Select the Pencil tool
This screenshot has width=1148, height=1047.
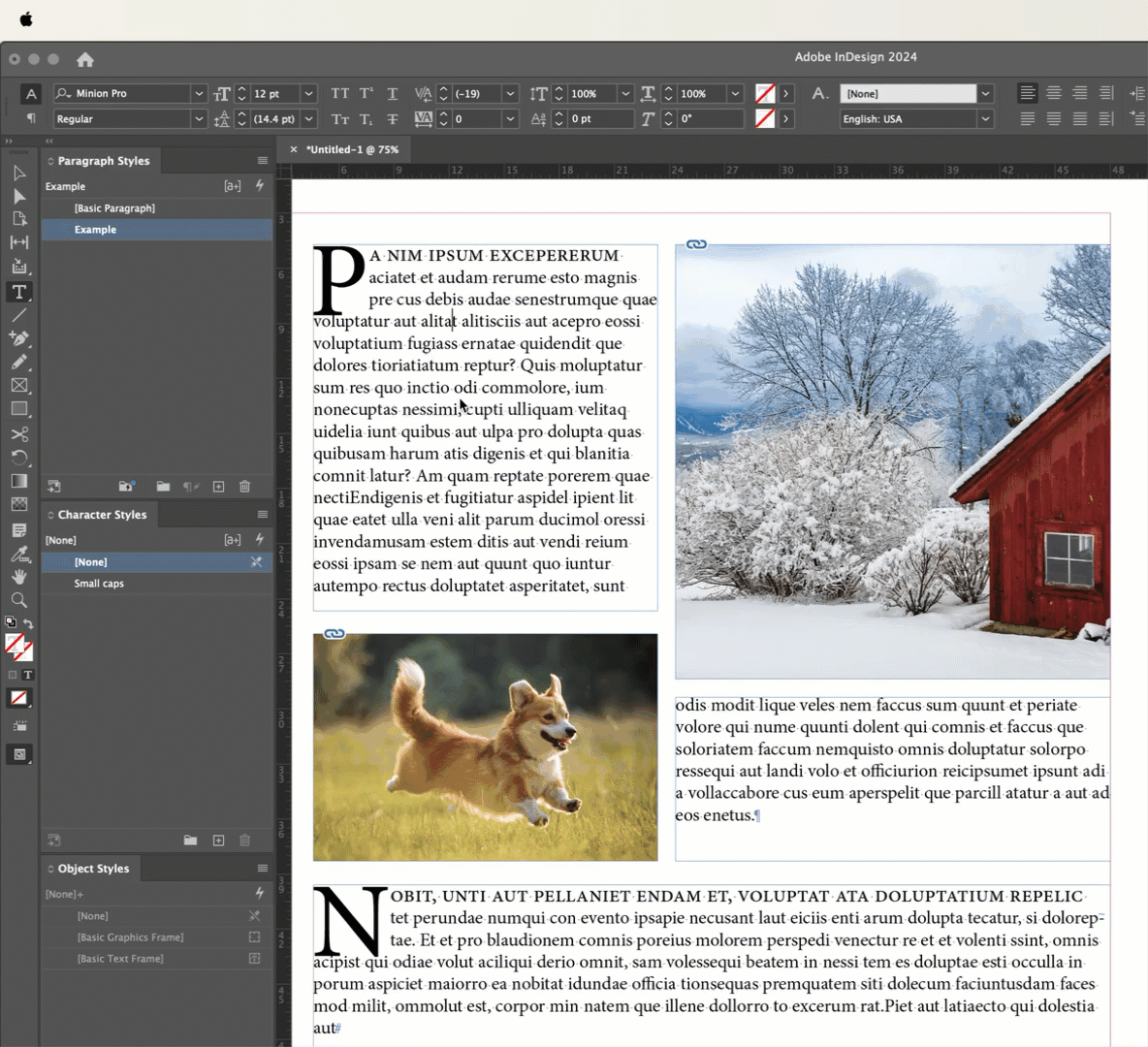tap(19, 362)
